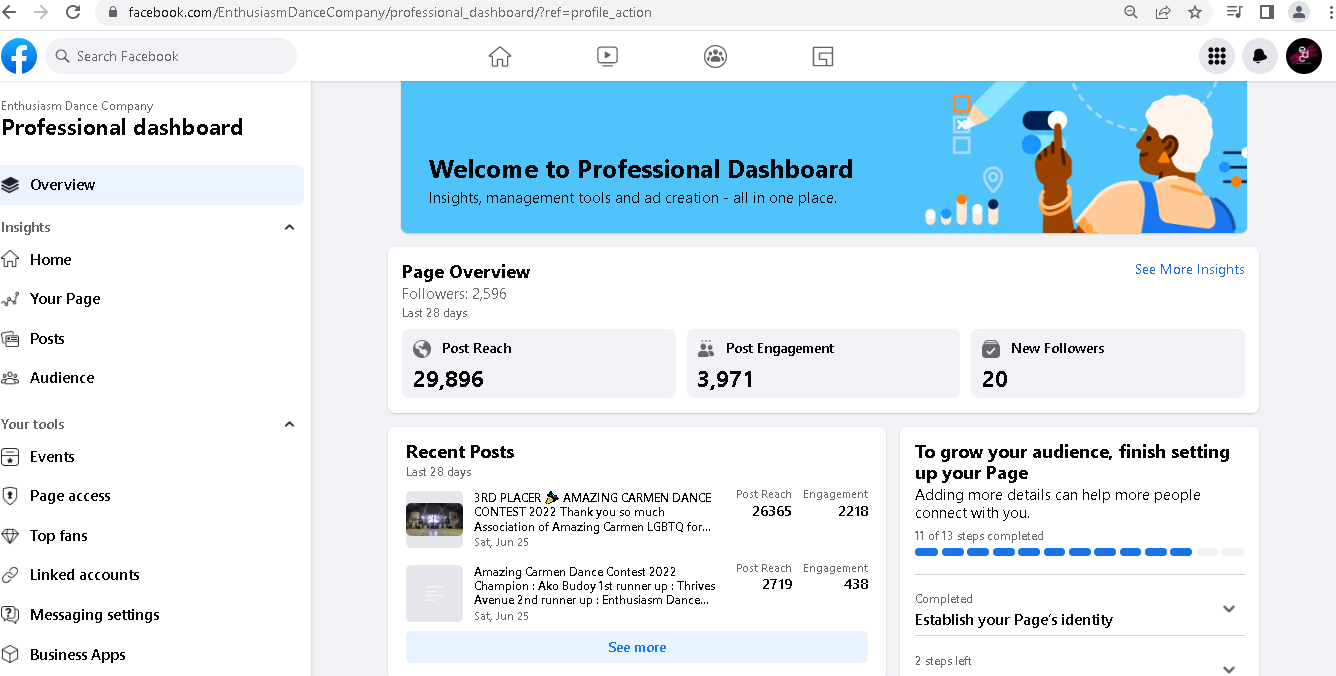Click the 11 of 13 steps progress bar
1336x676 pixels.
[x=1080, y=552]
